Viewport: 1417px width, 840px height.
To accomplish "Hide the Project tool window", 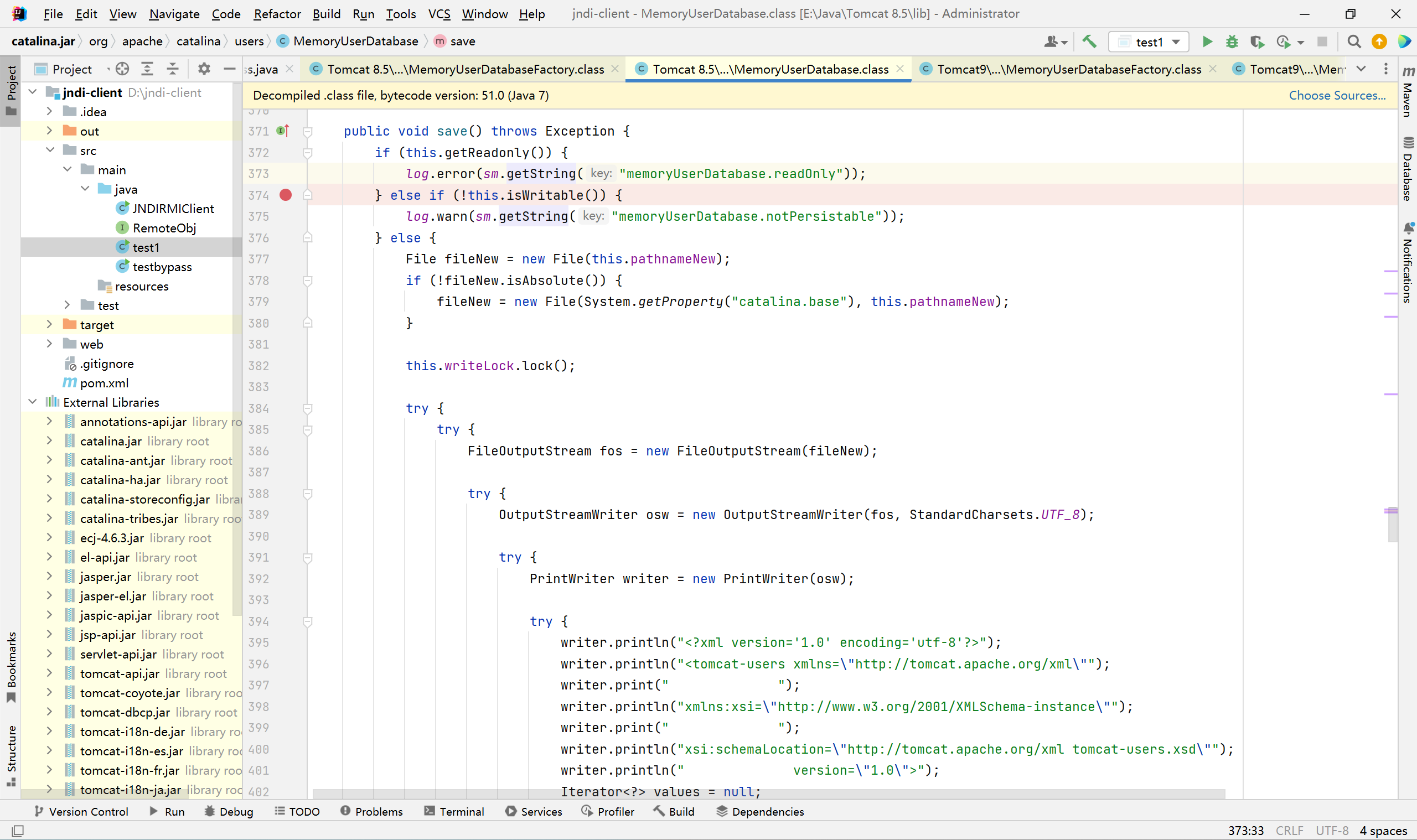I will [x=229, y=69].
